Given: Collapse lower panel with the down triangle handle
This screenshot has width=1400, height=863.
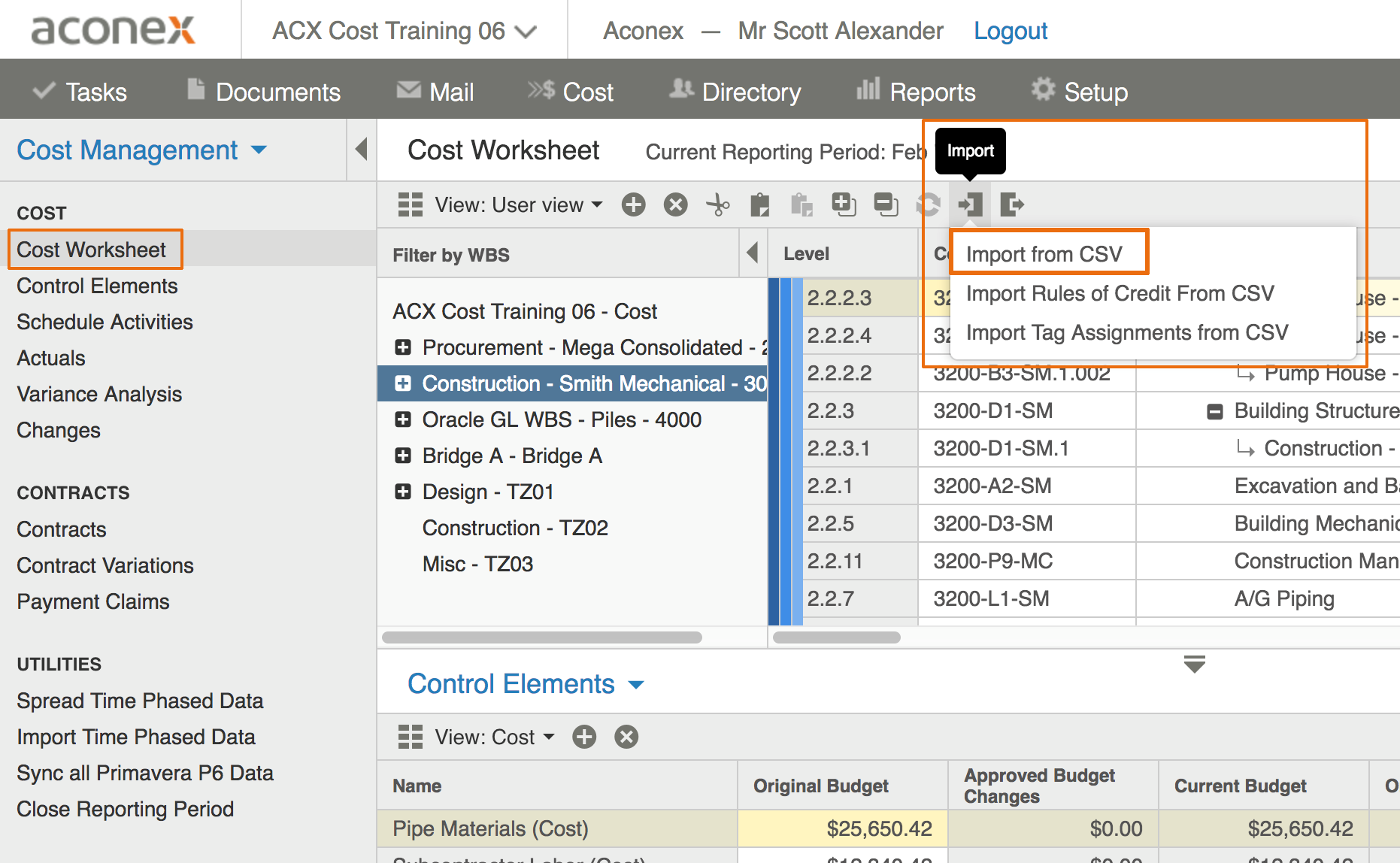Looking at the screenshot, I should click(1194, 665).
